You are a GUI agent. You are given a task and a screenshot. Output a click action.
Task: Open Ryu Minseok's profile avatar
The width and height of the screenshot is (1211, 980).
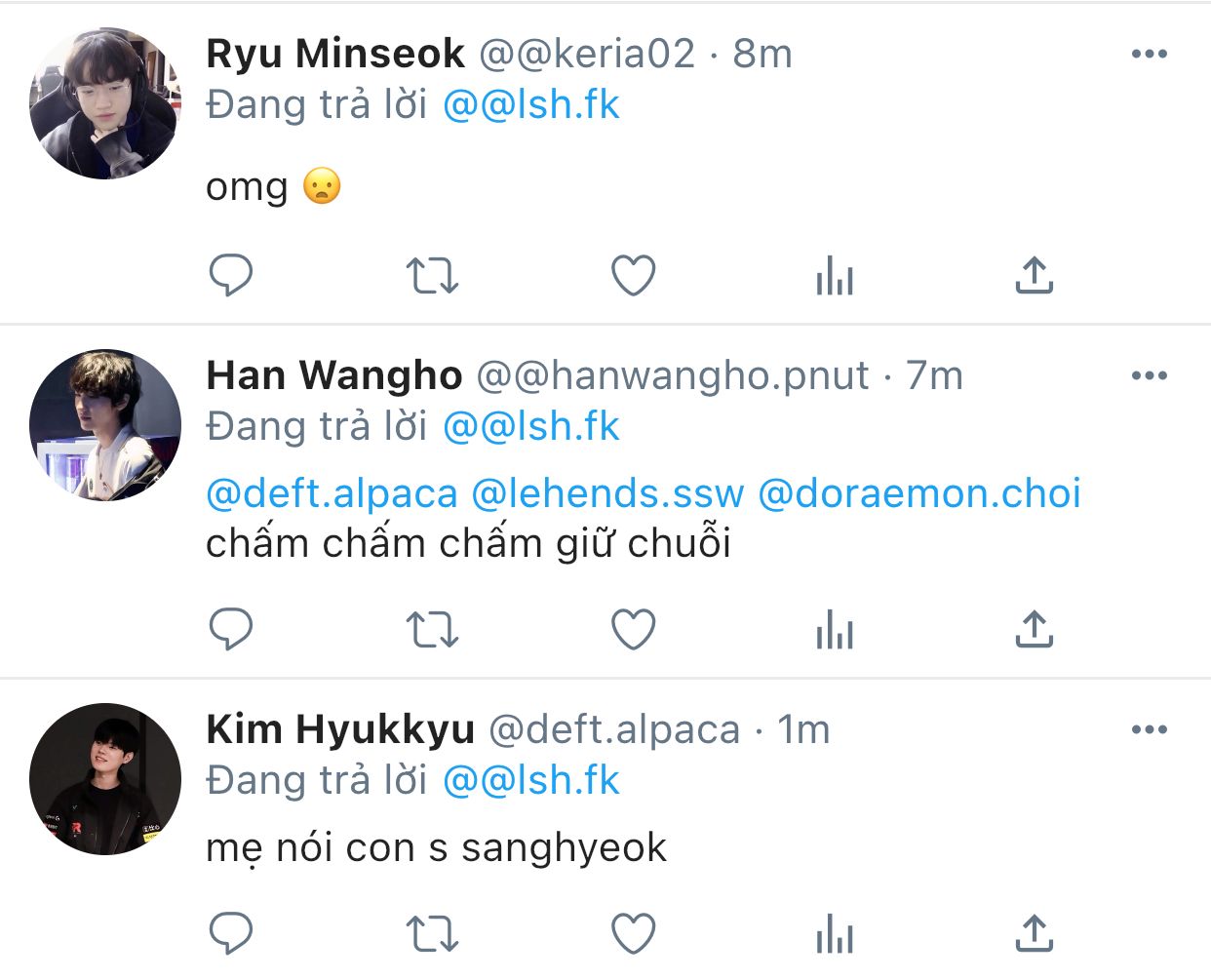[105, 103]
